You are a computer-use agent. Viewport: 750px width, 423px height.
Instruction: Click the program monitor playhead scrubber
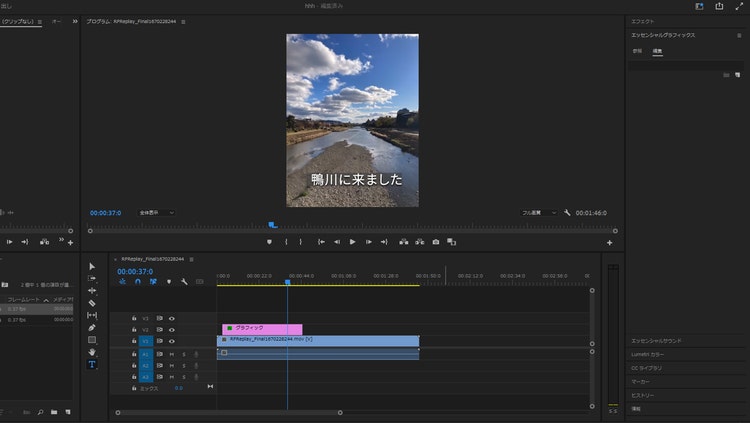click(272, 226)
